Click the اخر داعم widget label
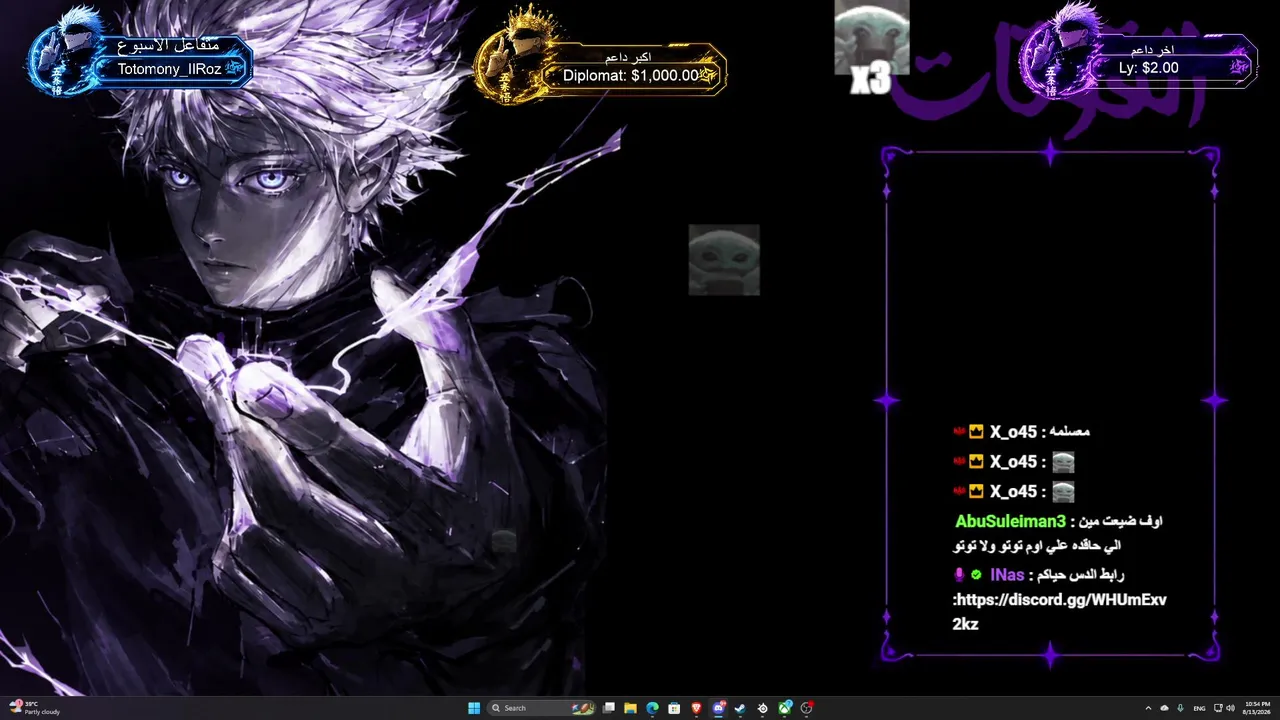This screenshot has height=720, width=1280. point(1152,50)
